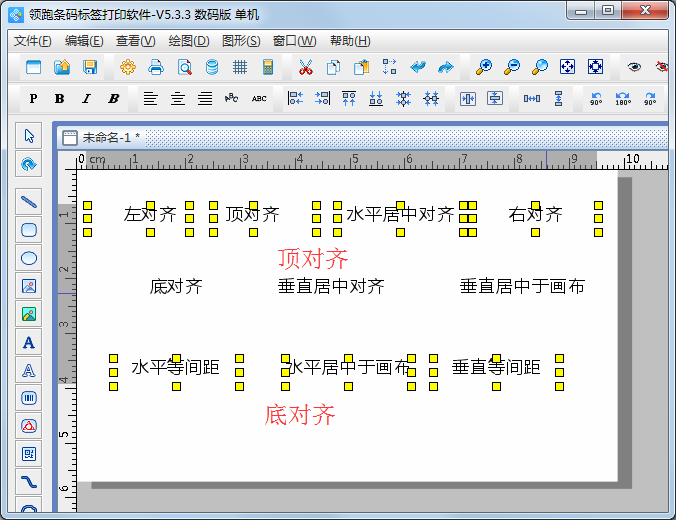Save the document with floppy icon

tap(90, 67)
